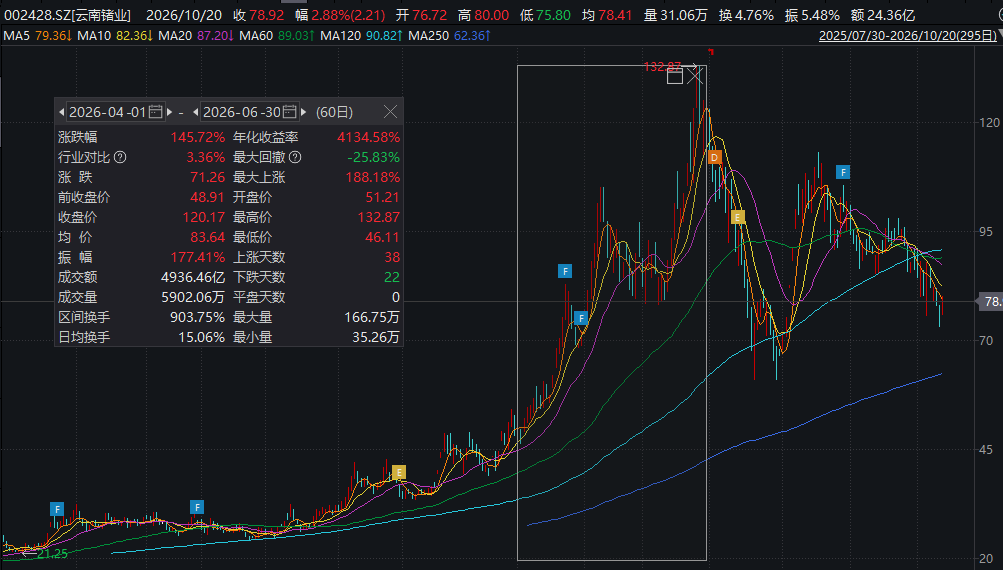The height and width of the screenshot is (570, 1003).
Task: Step start date 2026-04-01 forward one day
Action: [x=170, y=112]
